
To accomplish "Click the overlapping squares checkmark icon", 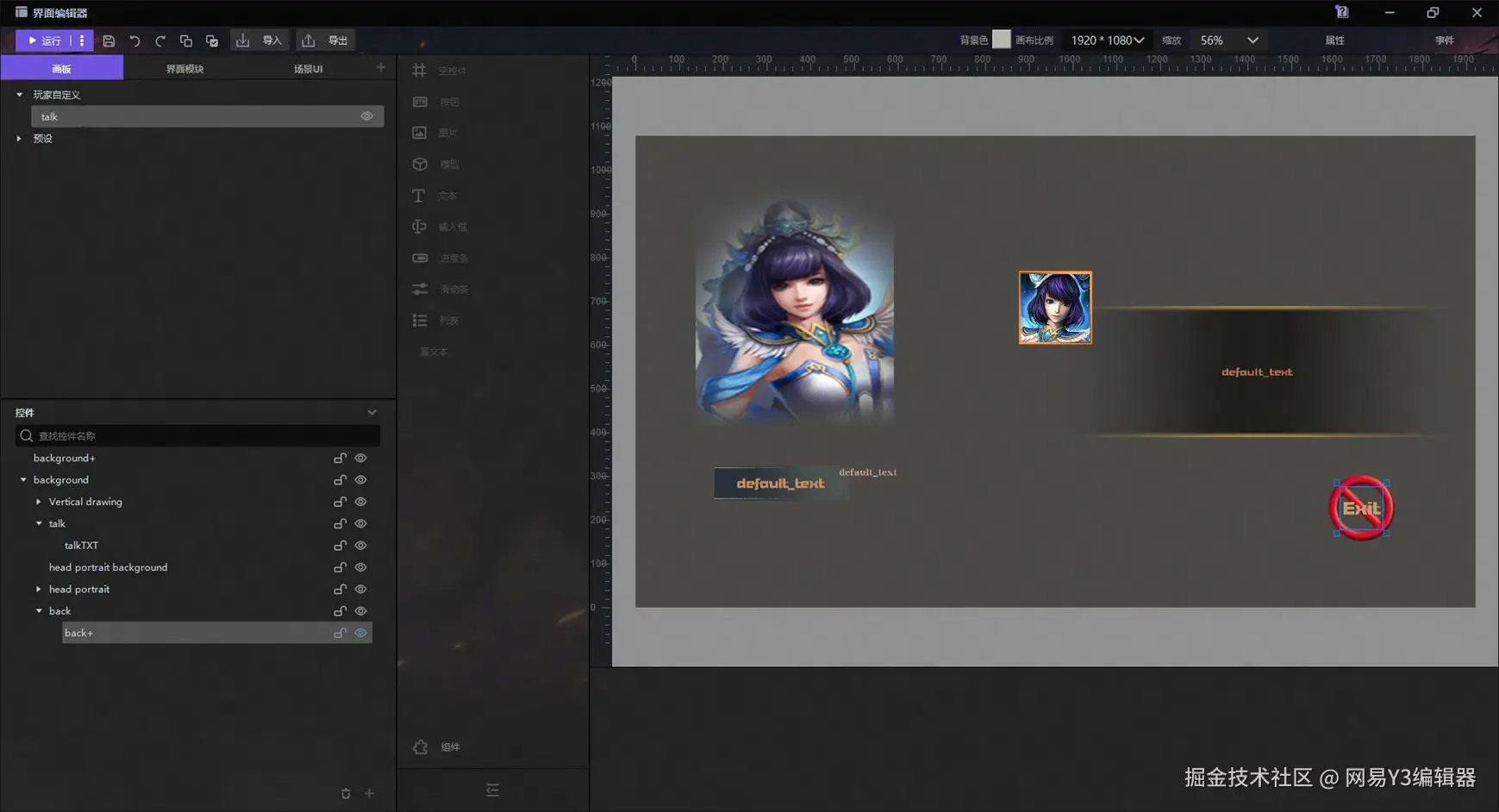I will click(212, 41).
